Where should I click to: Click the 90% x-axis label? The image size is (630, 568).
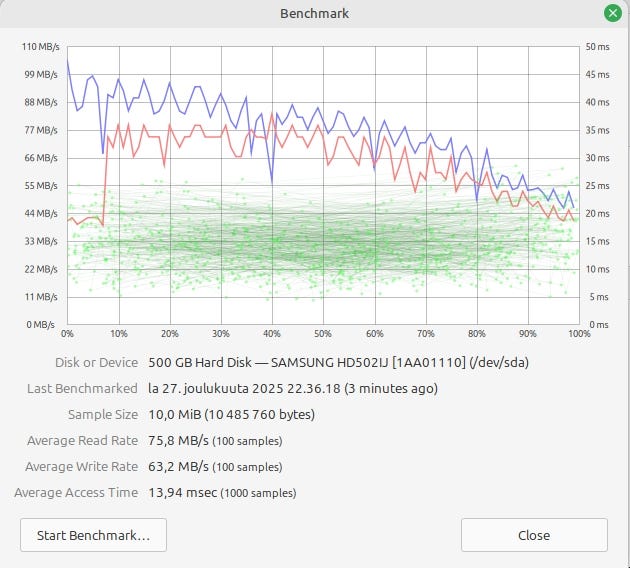528,334
